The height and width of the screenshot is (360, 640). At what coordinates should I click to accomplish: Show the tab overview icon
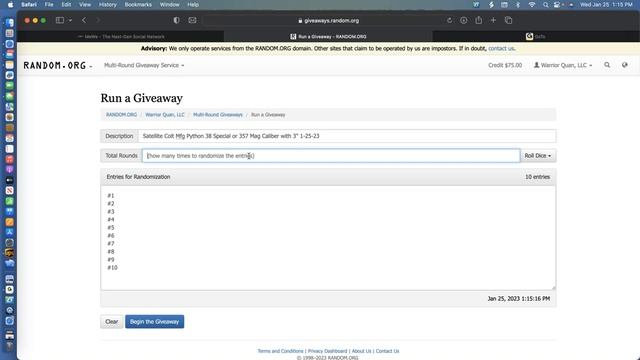click(508, 20)
